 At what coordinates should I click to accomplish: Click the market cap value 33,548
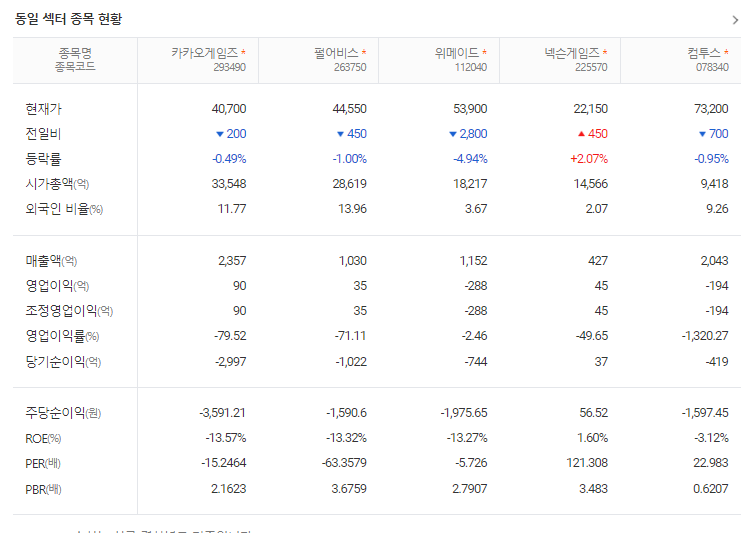pos(229,184)
